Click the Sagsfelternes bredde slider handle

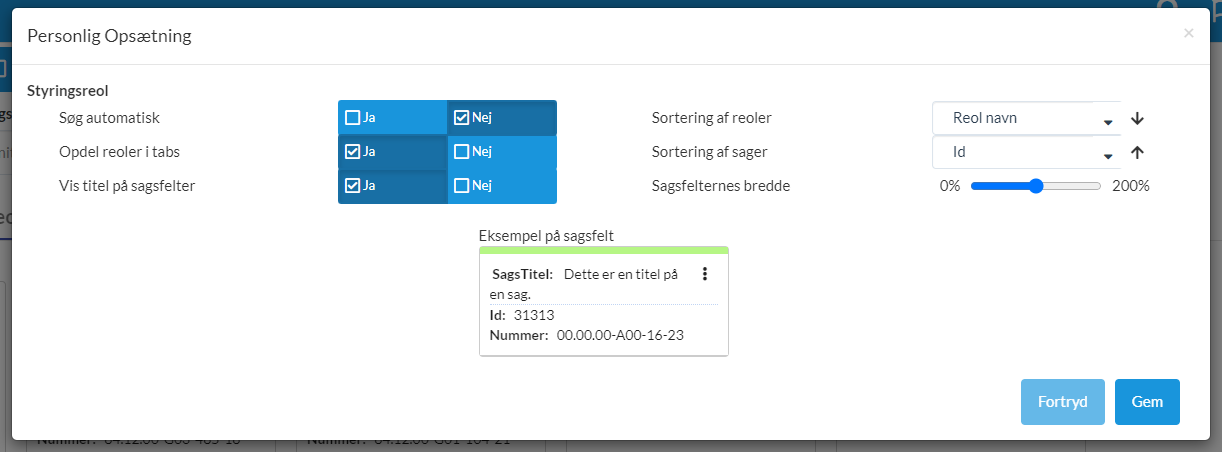(1036, 186)
